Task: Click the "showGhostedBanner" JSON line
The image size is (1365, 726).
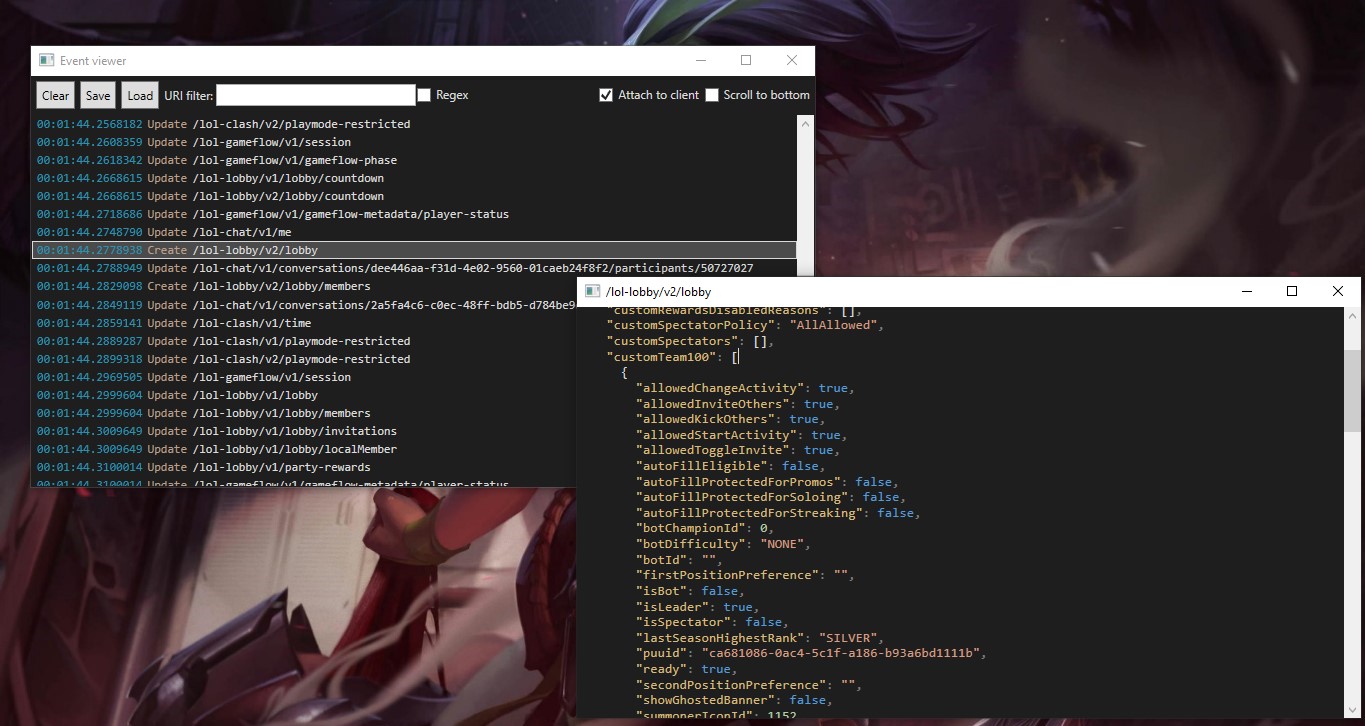Action: point(734,700)
